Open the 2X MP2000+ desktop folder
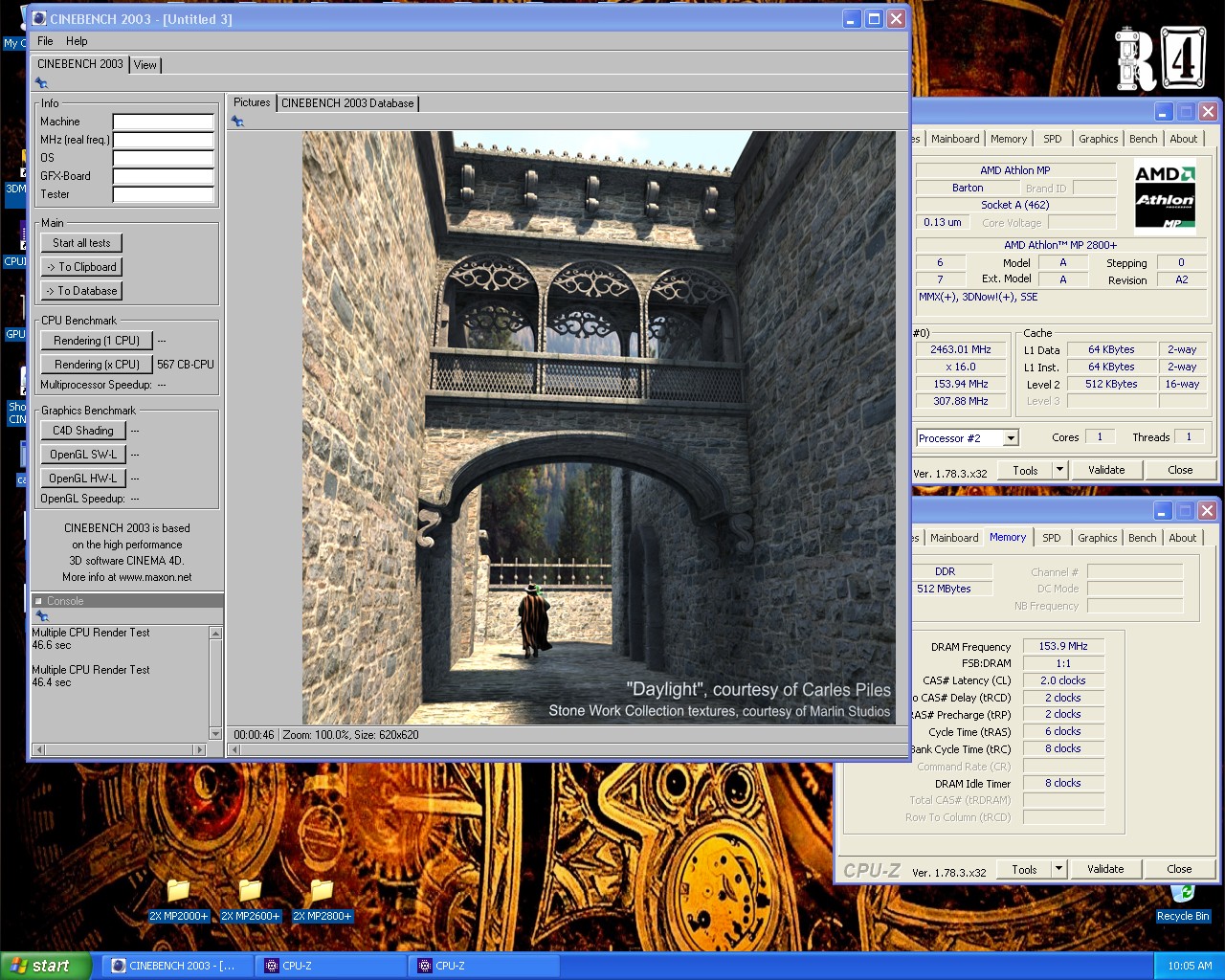Image resolution: width=1225 pixels, height=980 pixels. click(x=178, y=892)
